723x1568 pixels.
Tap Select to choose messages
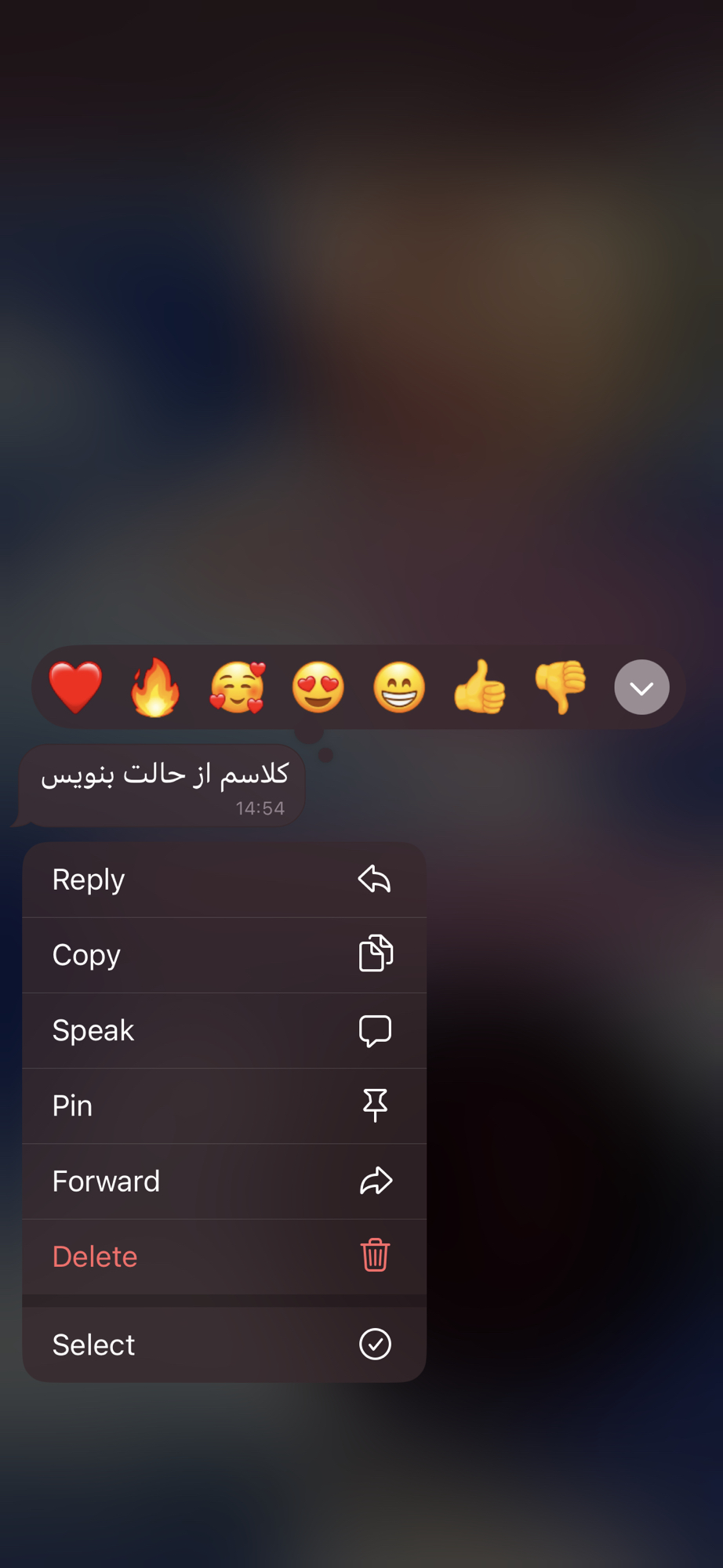click(224, 1345)
